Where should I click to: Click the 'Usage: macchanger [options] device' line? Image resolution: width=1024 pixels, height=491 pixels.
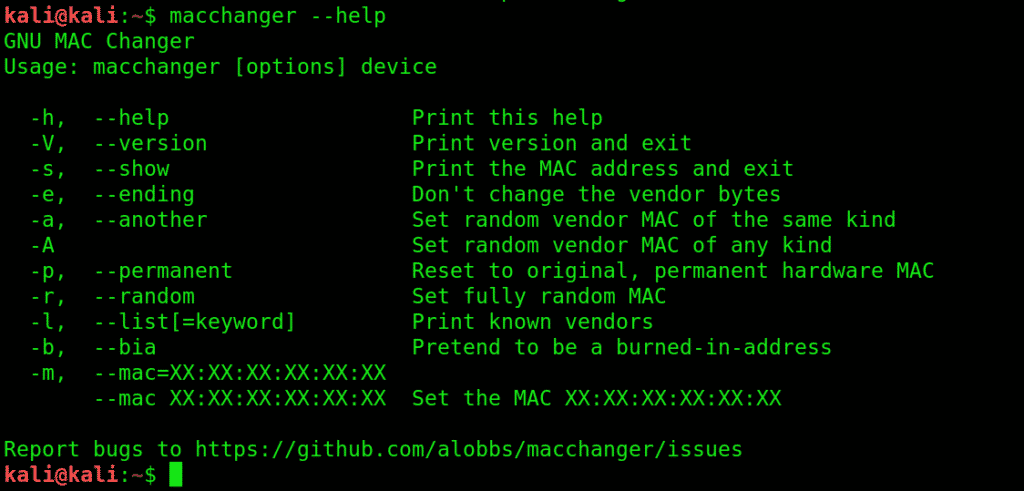[220, 68]
